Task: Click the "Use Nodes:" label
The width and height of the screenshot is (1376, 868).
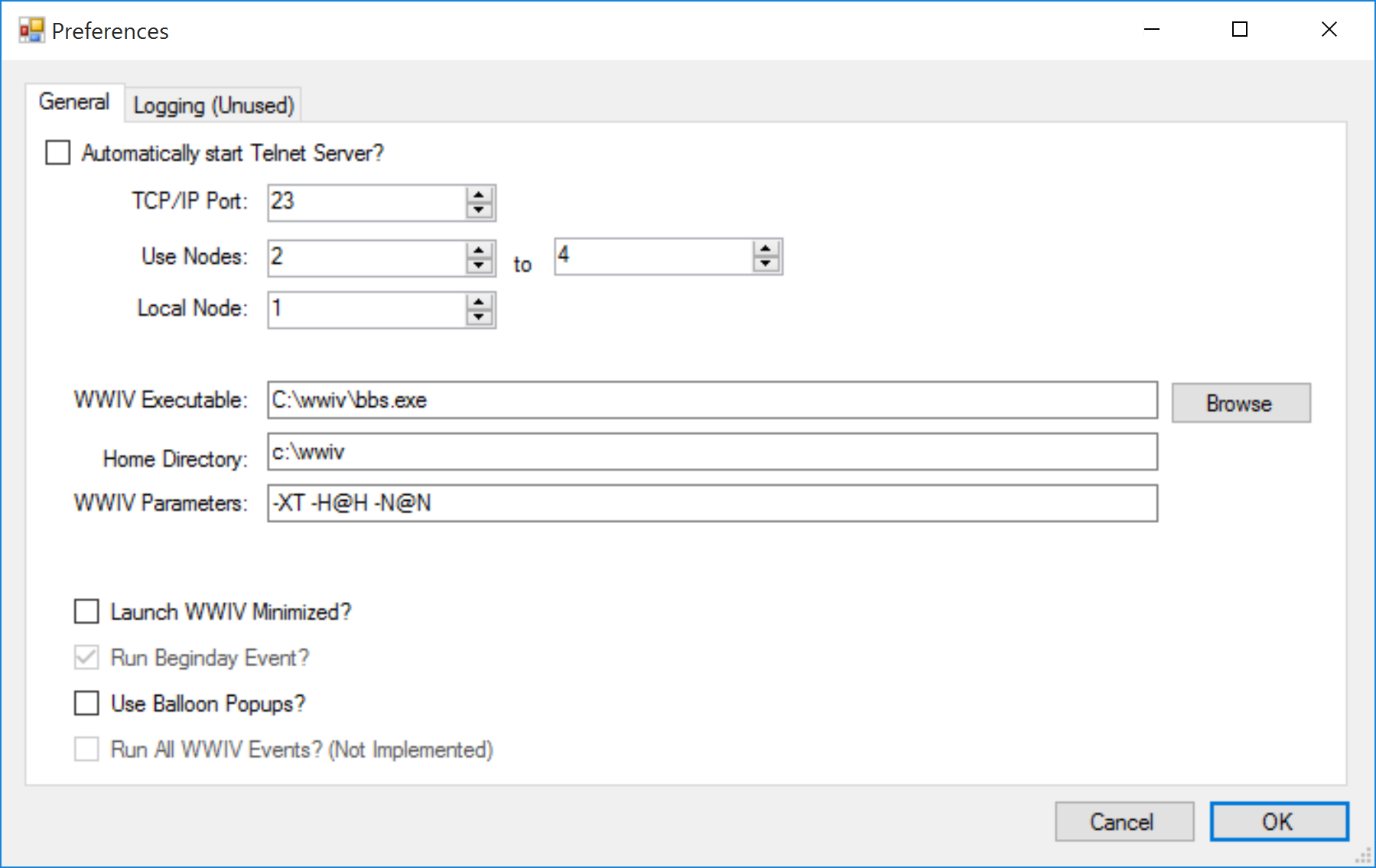Action: (195, 256)
